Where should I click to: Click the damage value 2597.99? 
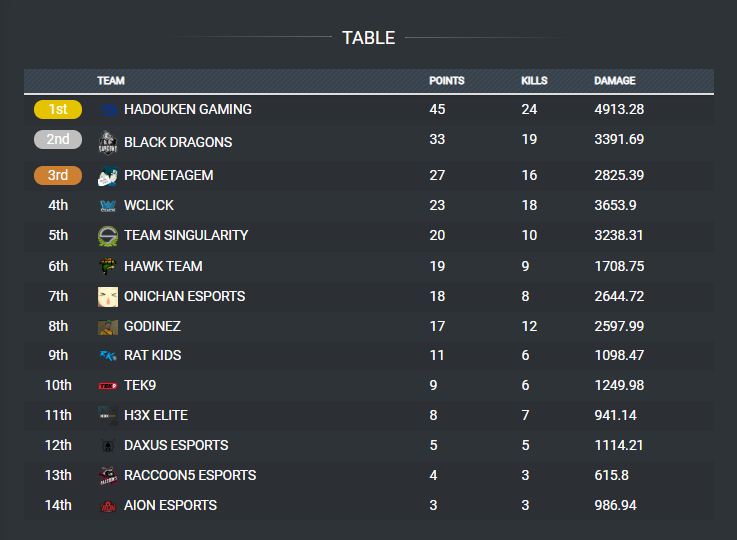619,327
